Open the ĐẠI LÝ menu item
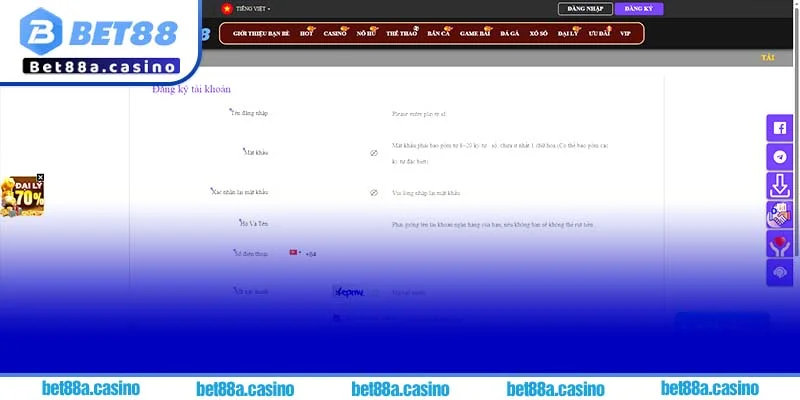Screen dimensions: 800x400 568,34
